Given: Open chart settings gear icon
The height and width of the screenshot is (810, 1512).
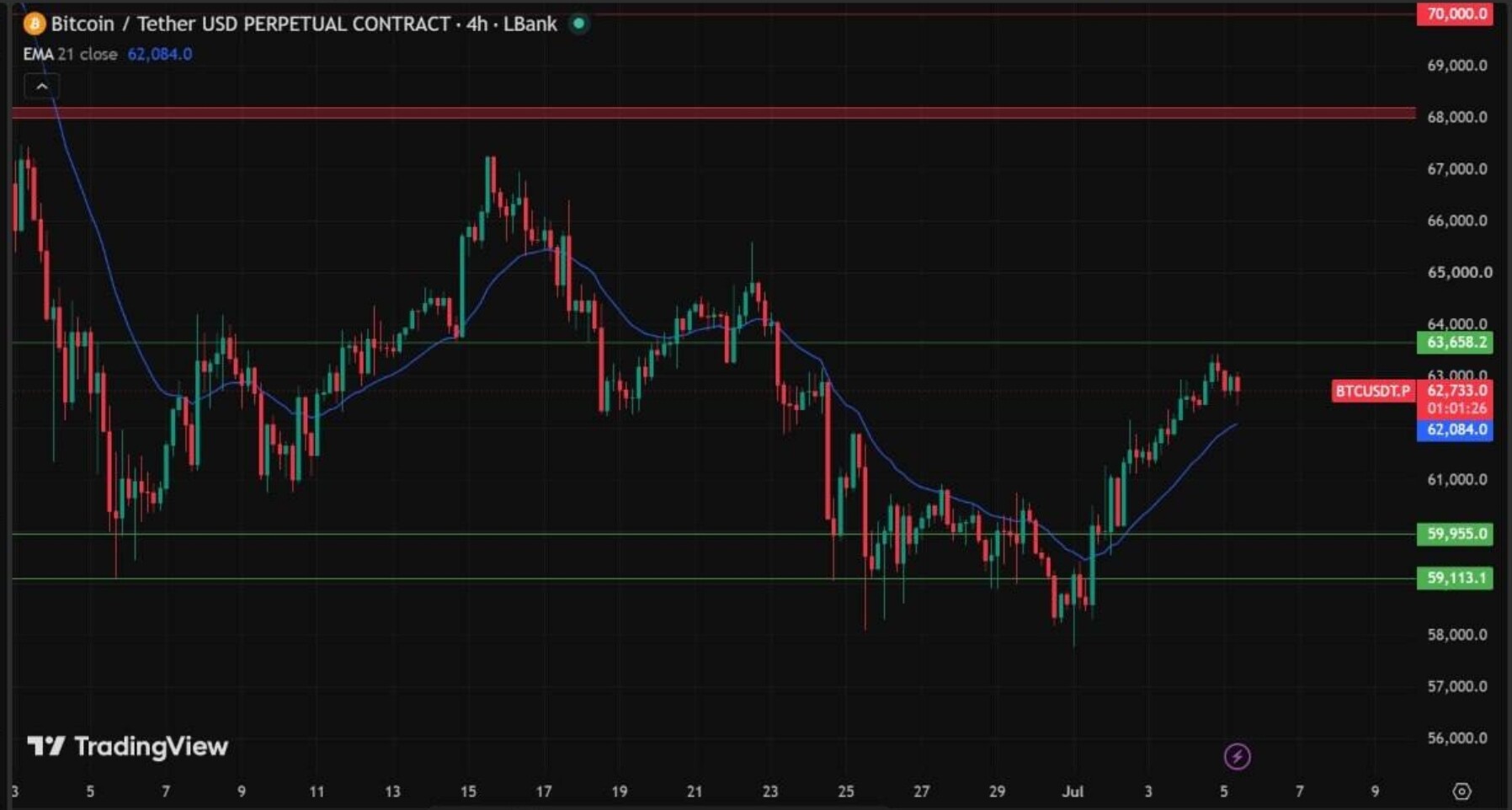Looking at the screenshot, I should point(1461,791).
